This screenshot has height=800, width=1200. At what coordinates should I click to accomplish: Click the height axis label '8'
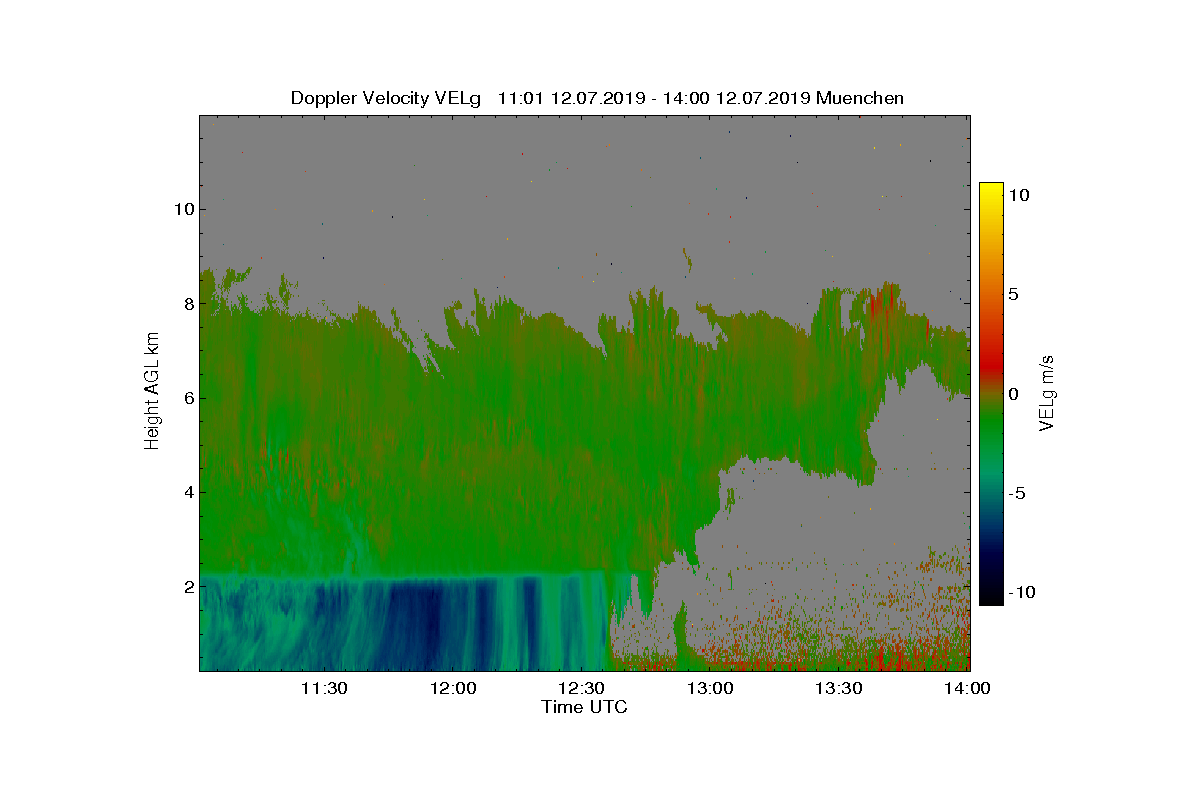187,303
